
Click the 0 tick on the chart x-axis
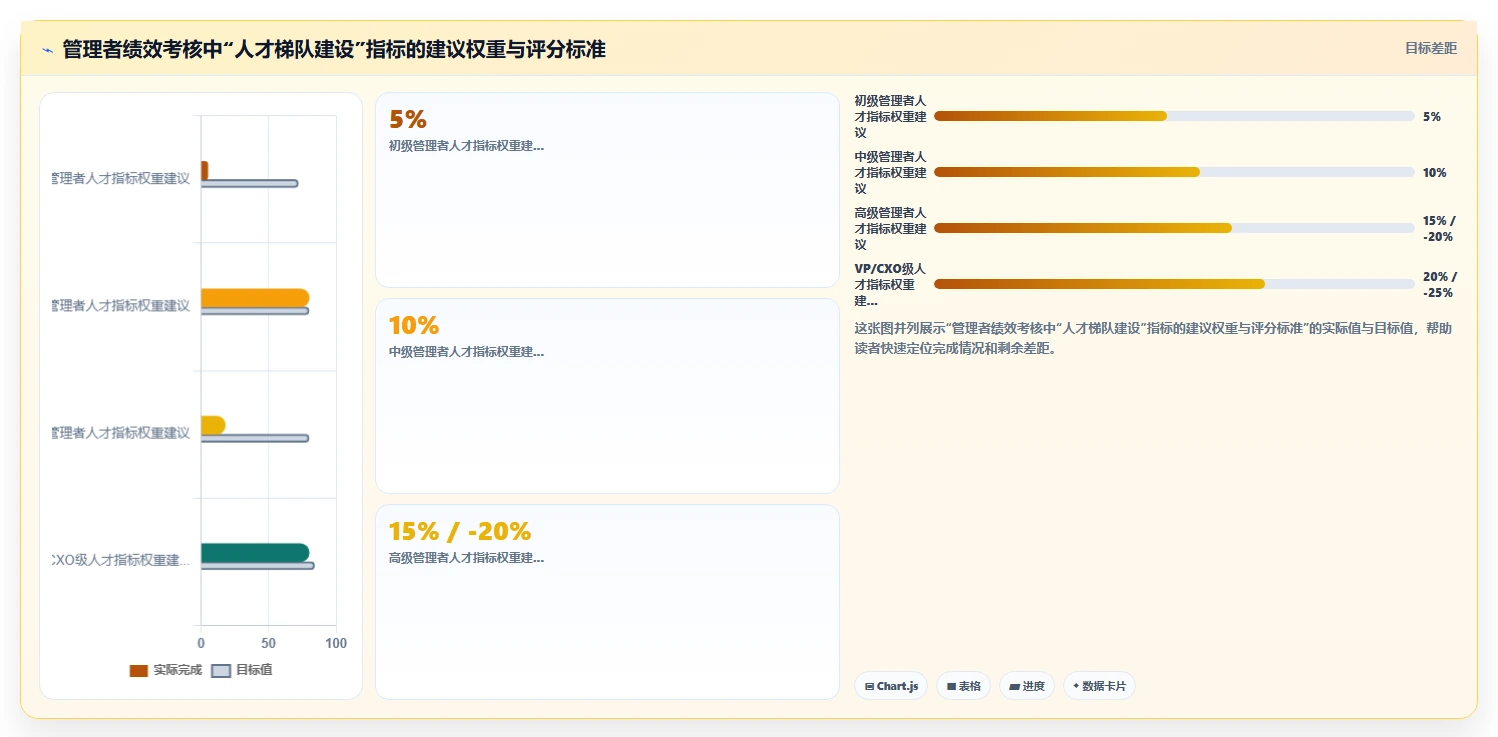201,643
